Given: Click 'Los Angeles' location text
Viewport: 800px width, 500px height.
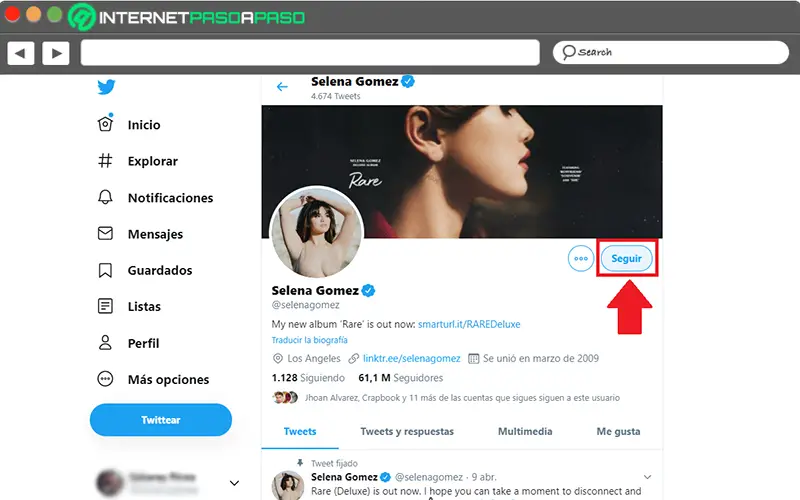Looking at the screenshot, I should pos(314,358).
